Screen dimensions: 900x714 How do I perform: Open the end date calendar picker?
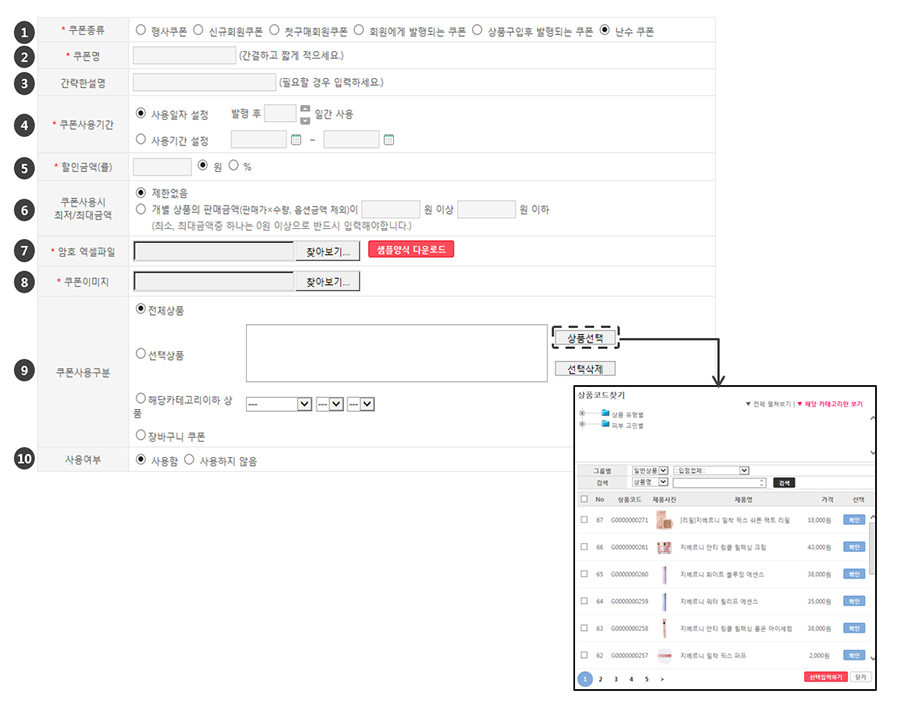(389, 140)
